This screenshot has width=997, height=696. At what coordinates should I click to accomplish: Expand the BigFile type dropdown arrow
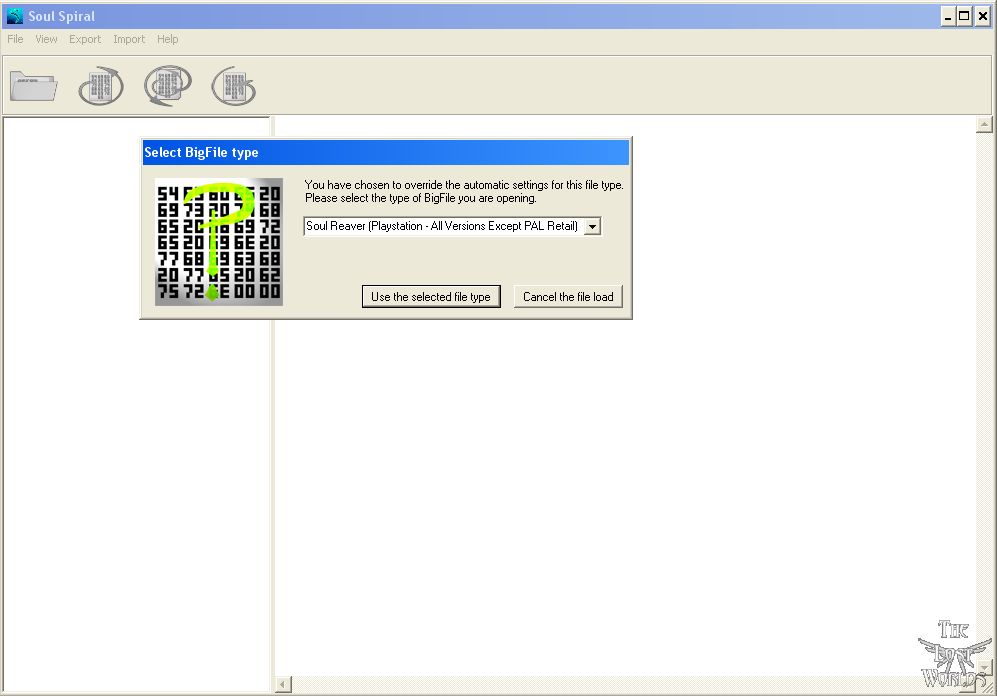click(x=592, y=226)
